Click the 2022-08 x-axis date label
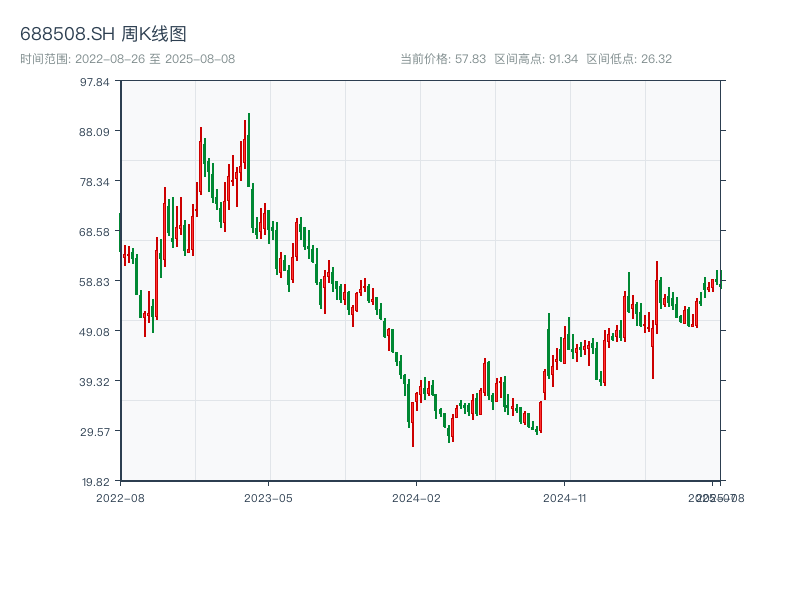This screenshot has height=600, width=800. tap(120, 497)
